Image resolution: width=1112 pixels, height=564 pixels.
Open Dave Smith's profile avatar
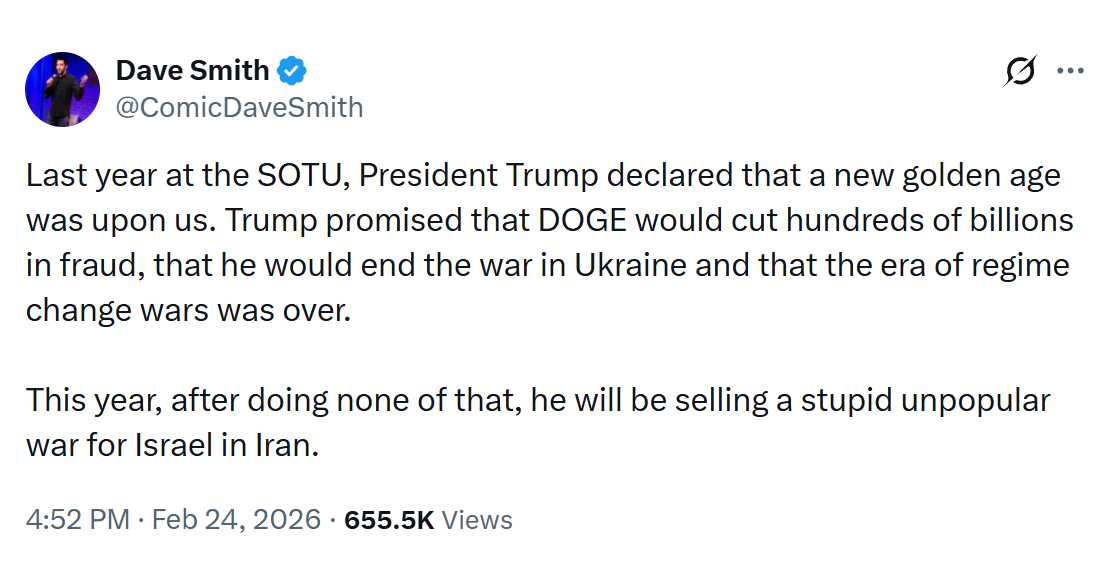coord(62,90)
